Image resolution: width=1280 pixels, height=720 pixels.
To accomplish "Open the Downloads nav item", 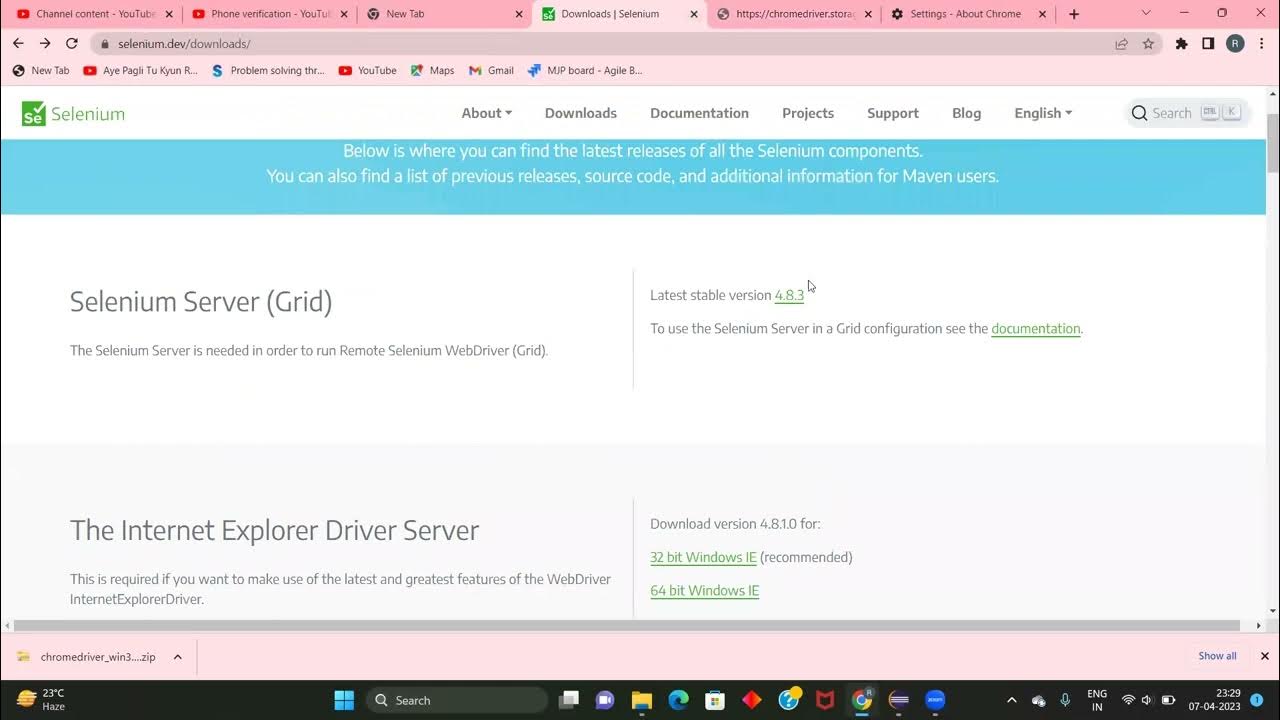I will coord(581,113).
